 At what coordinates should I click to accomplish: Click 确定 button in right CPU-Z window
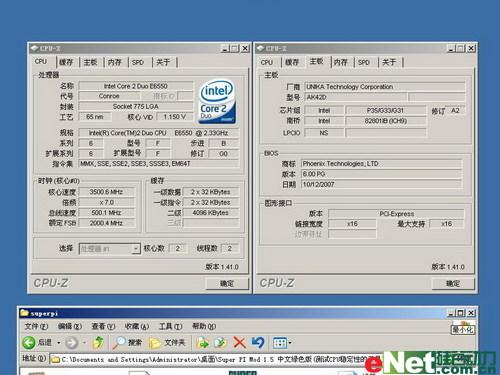coord(453,283)
